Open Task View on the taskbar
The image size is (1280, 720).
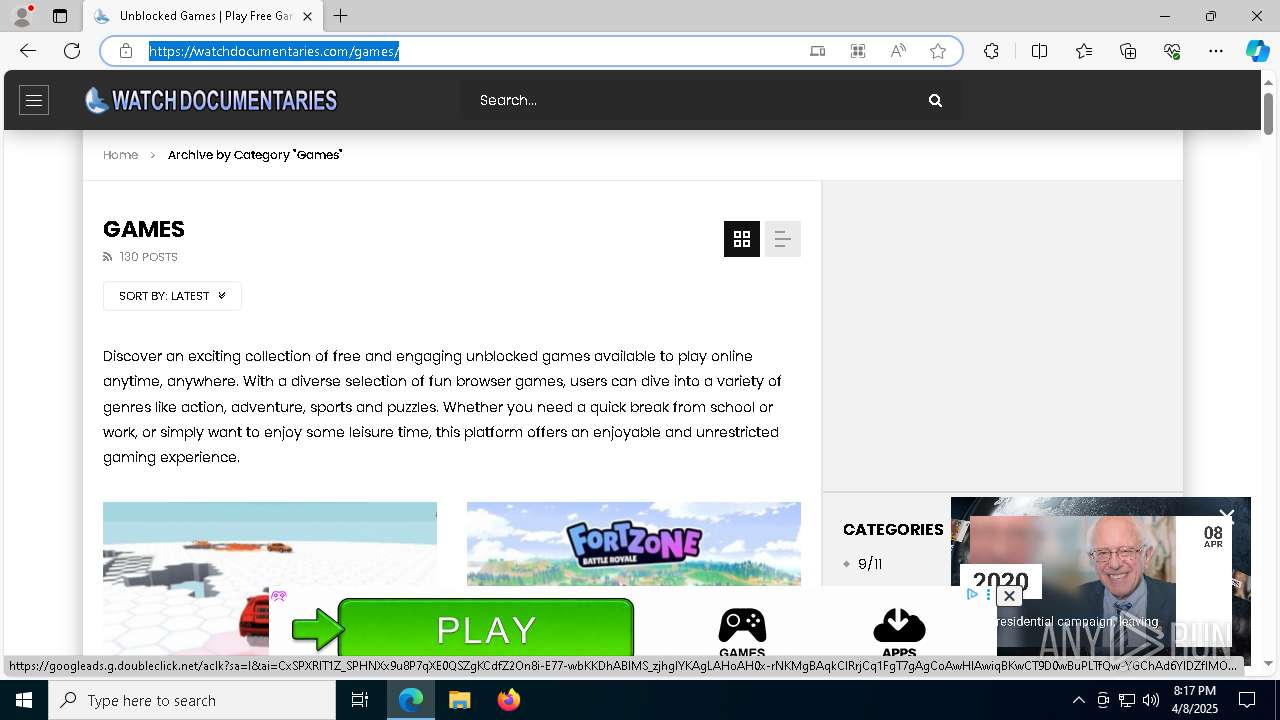pyautogui.click(x=360, y=700)
